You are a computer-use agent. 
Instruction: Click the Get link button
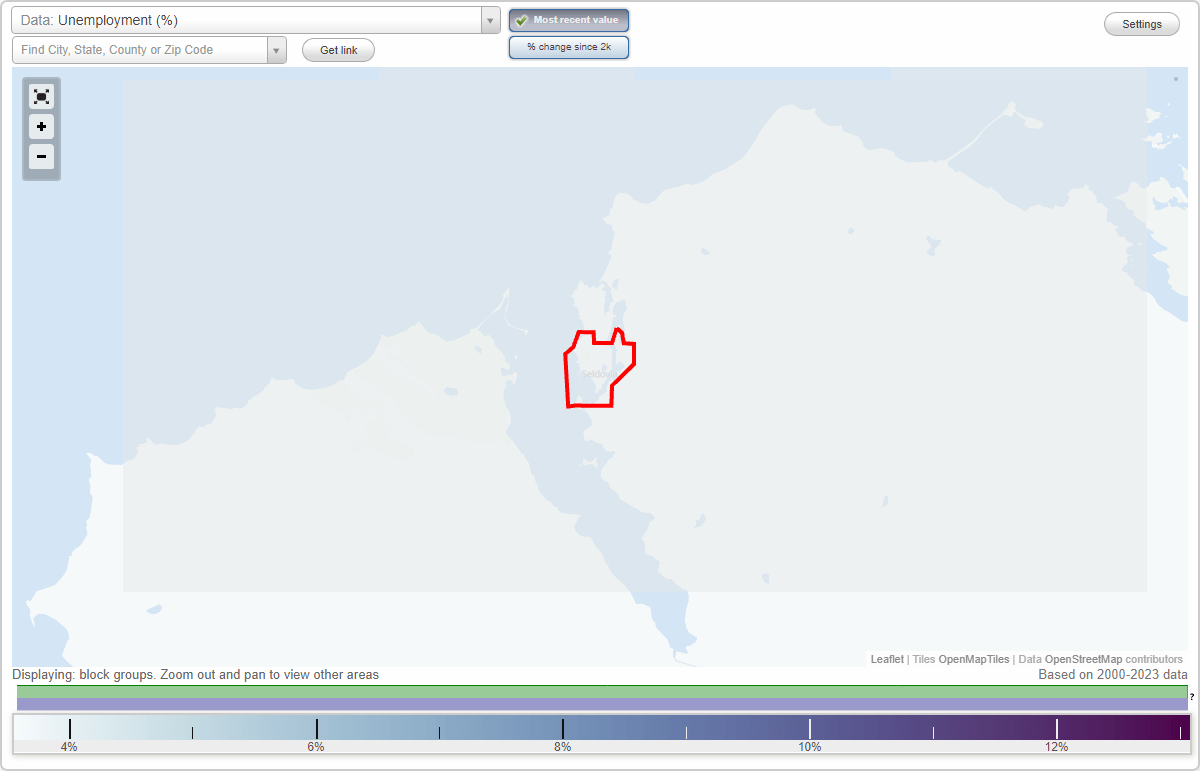(x=338, y=50)
